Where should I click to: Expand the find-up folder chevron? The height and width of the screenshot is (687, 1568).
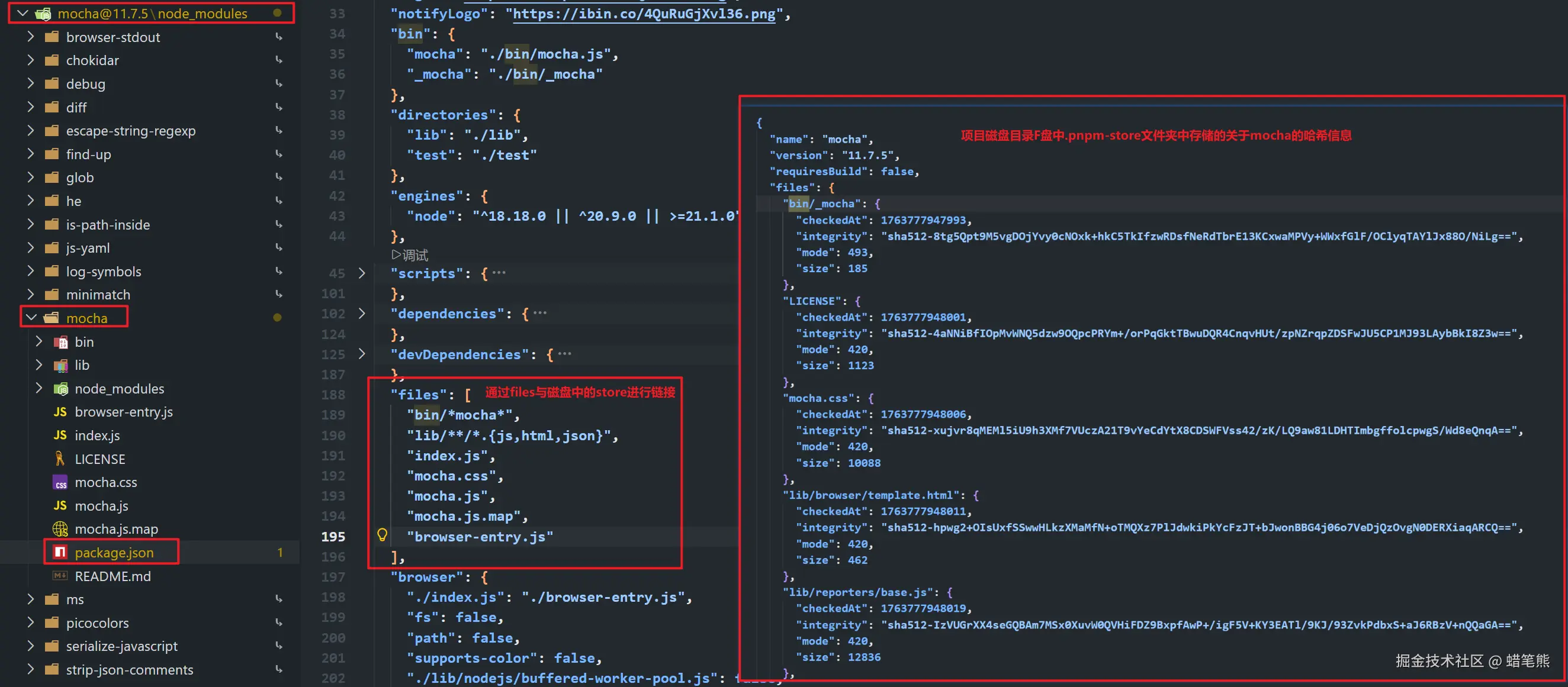point(30,154)
